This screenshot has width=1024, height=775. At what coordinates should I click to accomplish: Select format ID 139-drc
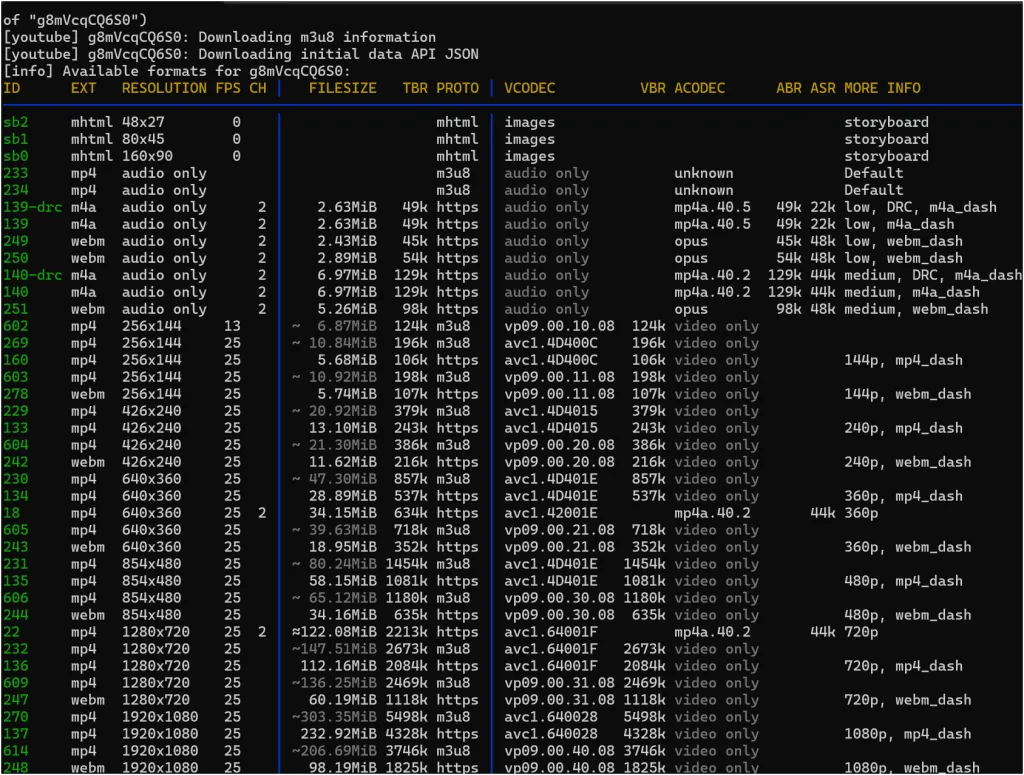(x=33, y=207)
